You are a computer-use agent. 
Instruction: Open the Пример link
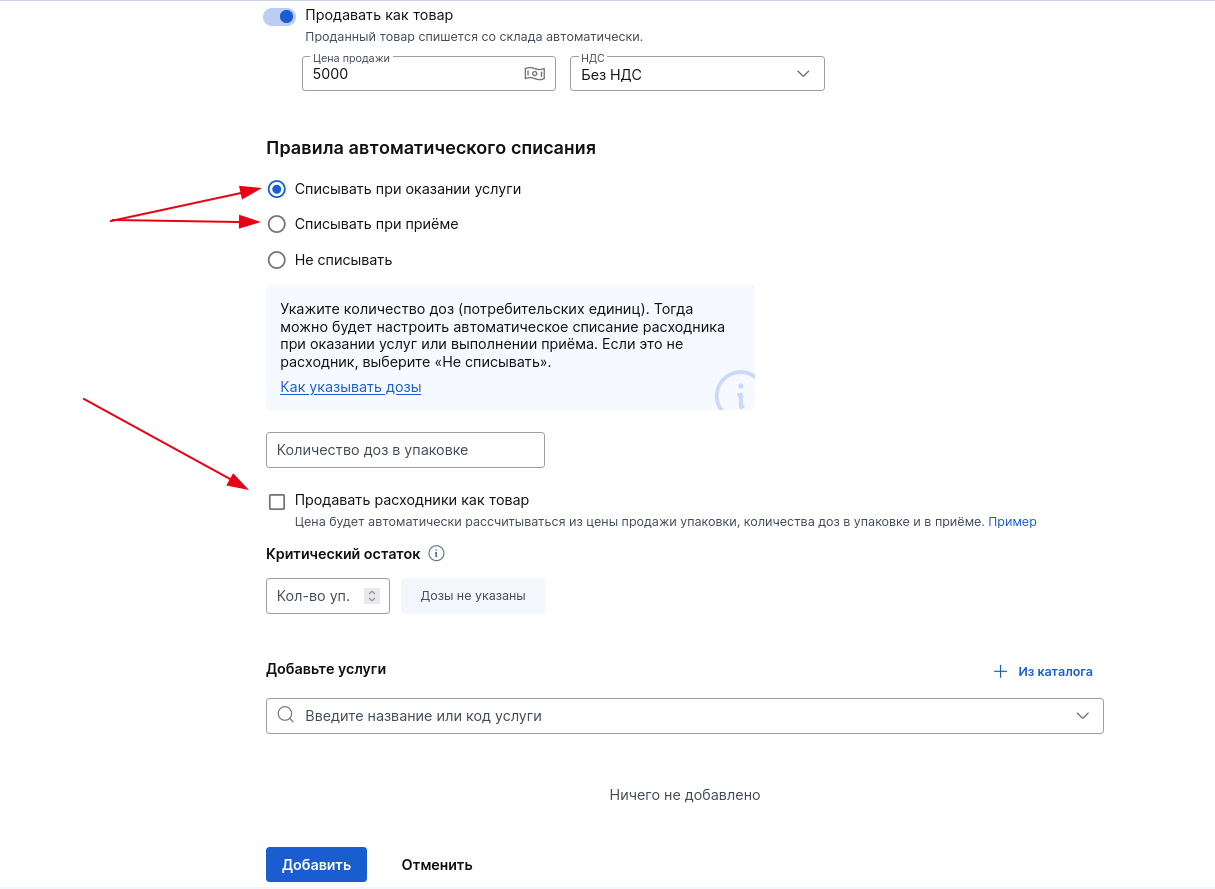(x=1012, y=521)
